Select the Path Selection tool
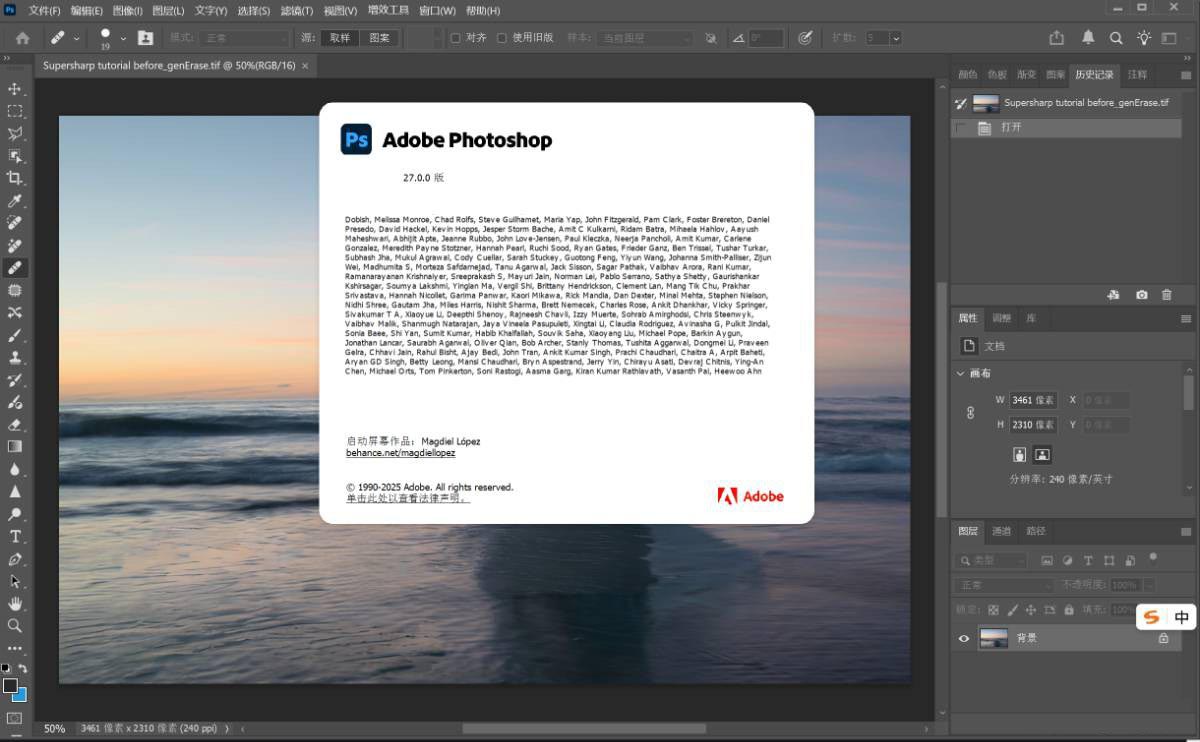Image resolution: width=1200 pixels, height=742 pixels. coord(15,581)
